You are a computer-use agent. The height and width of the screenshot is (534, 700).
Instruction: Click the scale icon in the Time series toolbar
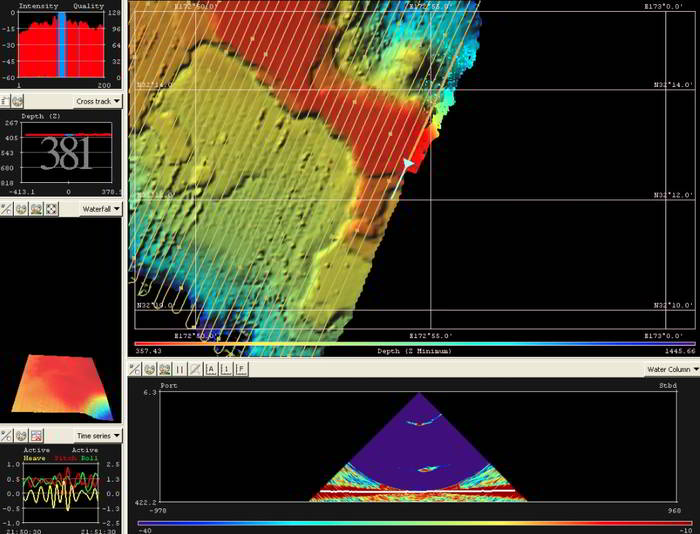pyautogui.click(x=6, y=436)
